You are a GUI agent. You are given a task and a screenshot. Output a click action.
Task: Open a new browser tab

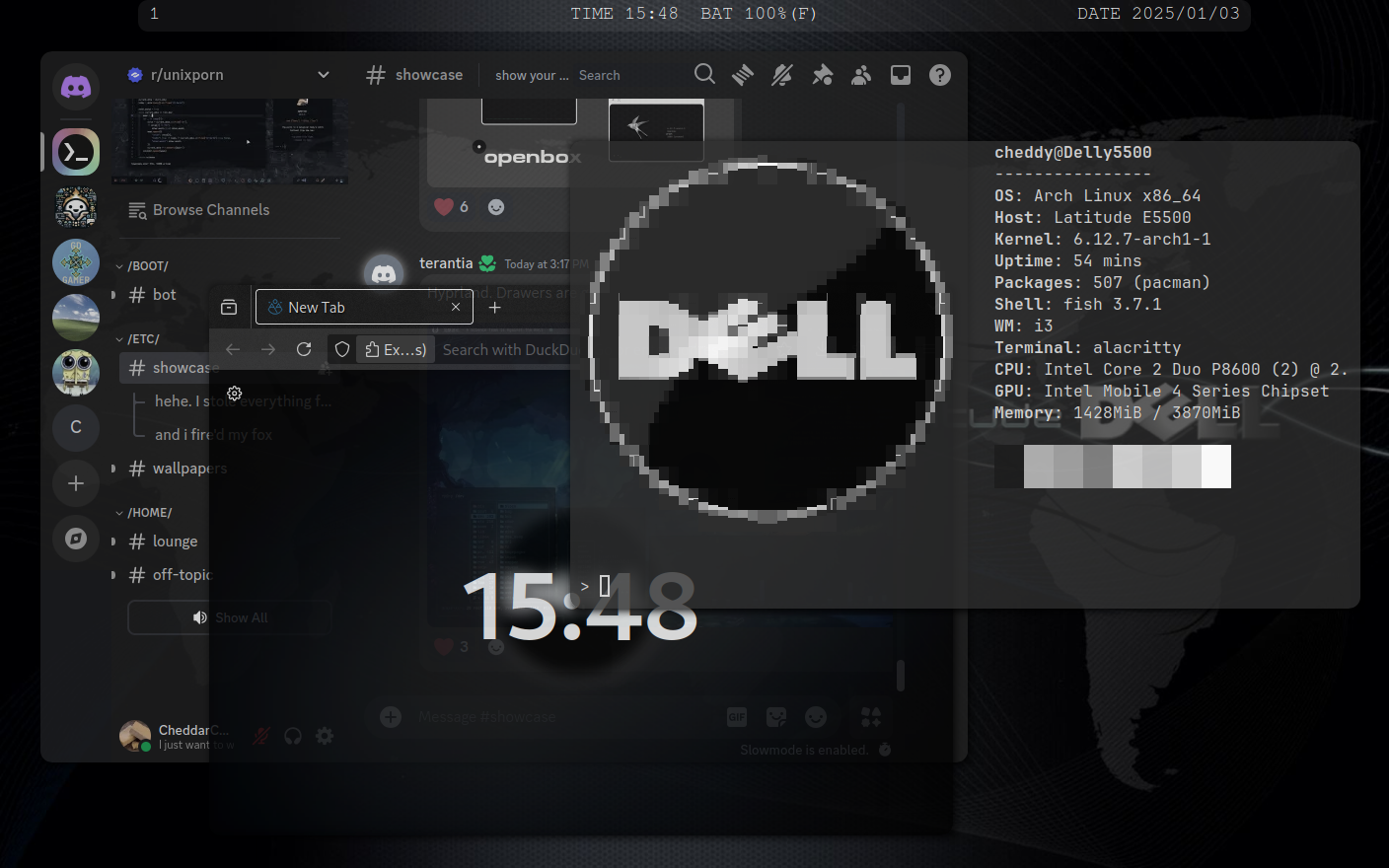coord(495,307)
